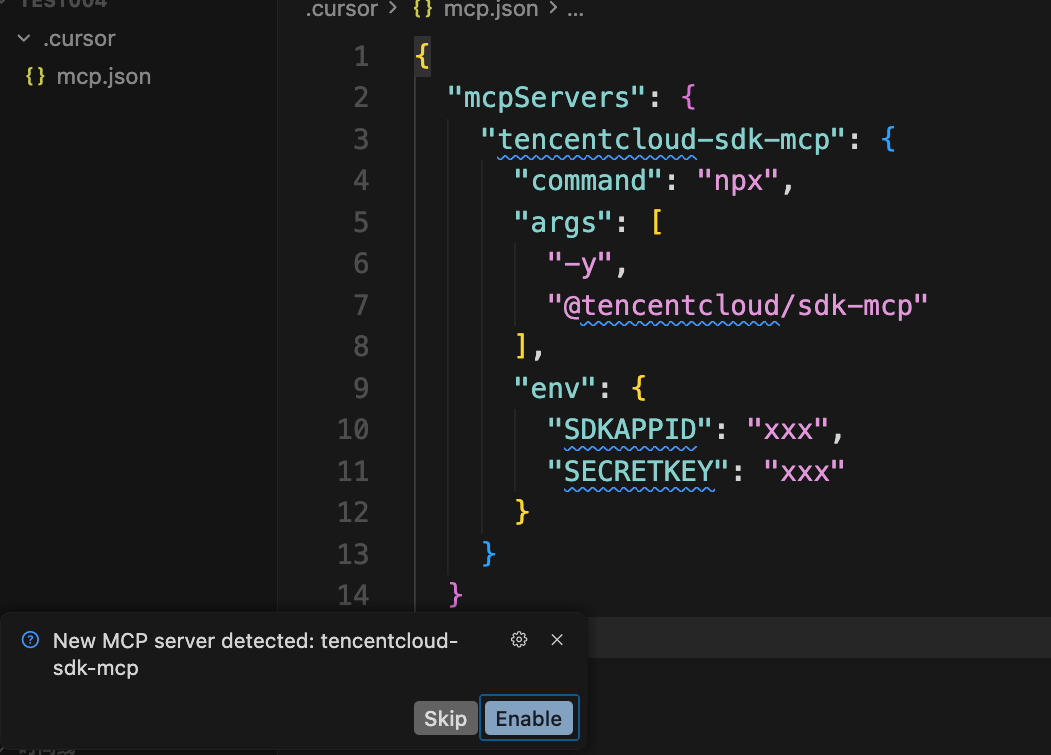Click the Enable button in MCP notification

[x=529, y=718]
